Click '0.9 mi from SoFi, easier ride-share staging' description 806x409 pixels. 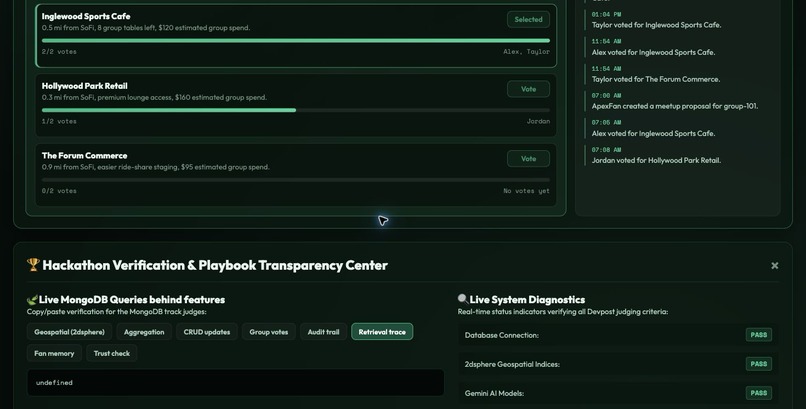pos(156,167)
